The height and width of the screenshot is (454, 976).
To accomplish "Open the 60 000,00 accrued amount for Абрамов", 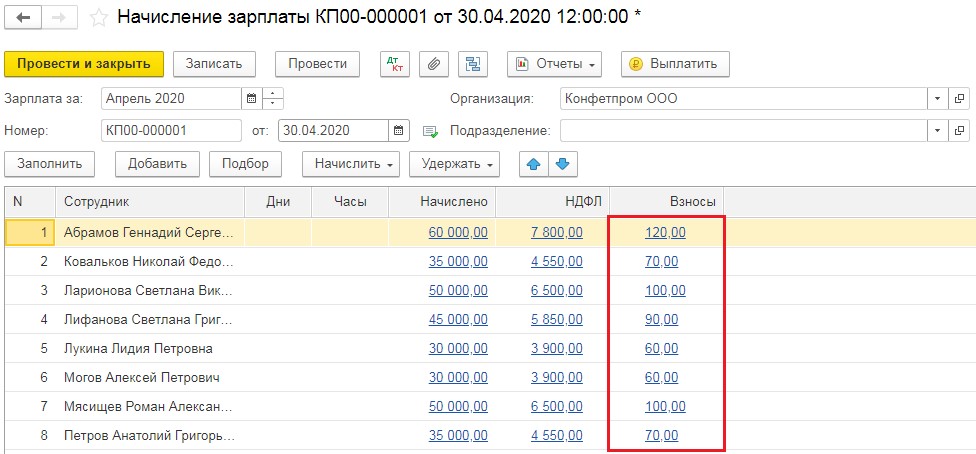I will (458, 232).
